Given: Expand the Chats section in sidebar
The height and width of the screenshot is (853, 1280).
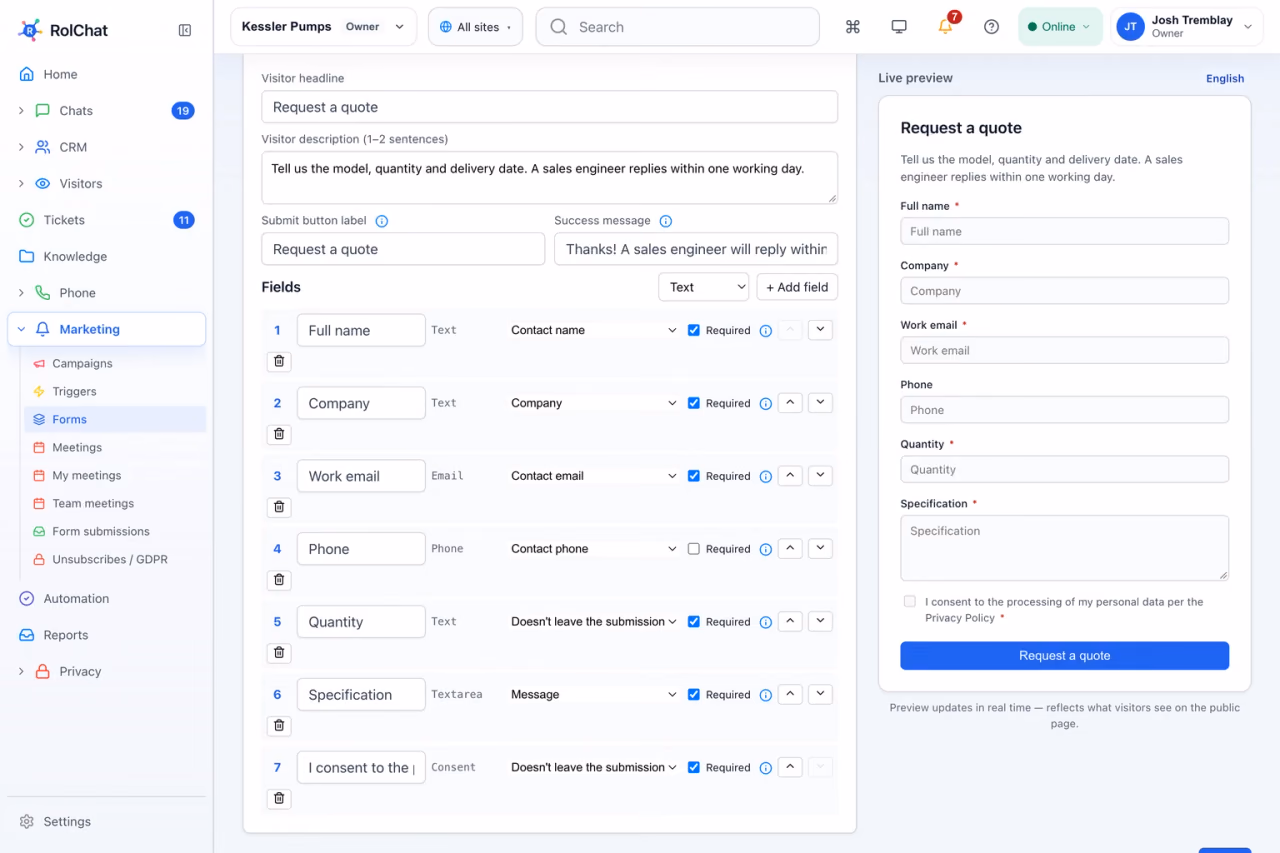Looking at the screenshot, I should [21, 111].
